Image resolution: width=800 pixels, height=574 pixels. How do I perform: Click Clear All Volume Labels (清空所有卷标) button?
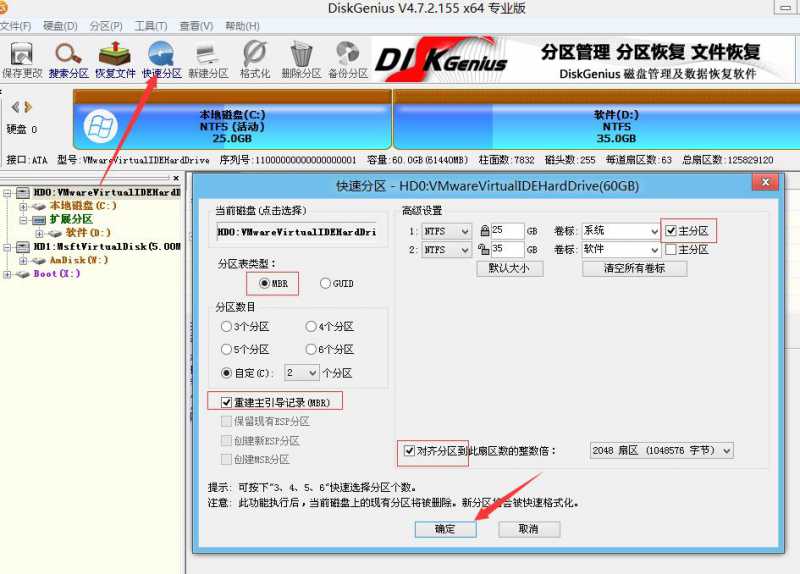coord(635,268)
